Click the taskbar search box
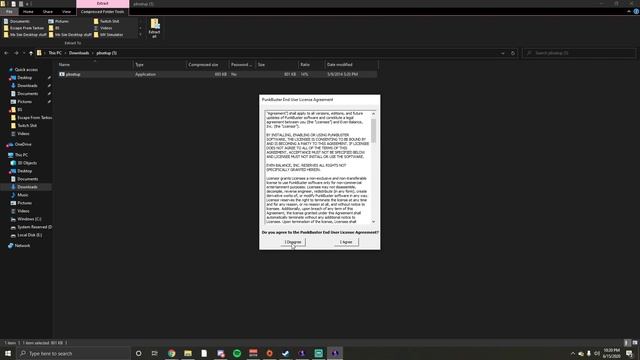 click(x=73, y=353)
